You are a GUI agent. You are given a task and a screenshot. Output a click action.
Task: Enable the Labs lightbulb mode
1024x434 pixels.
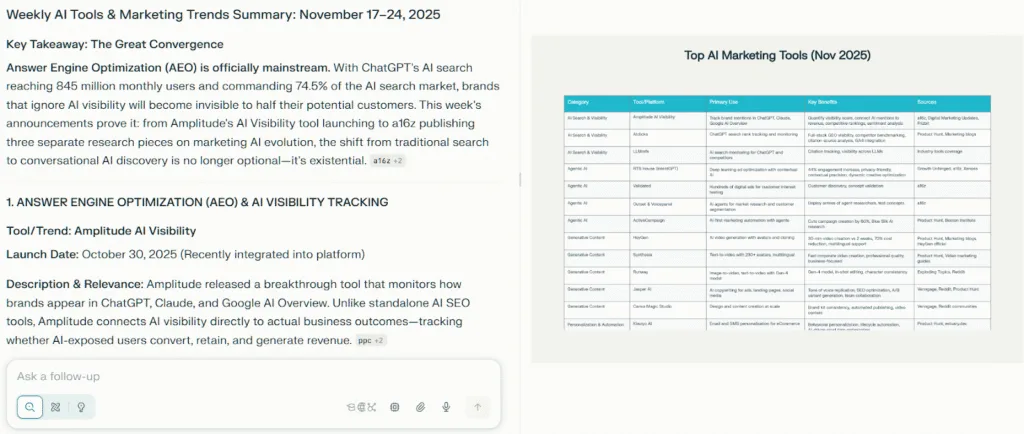80,407
